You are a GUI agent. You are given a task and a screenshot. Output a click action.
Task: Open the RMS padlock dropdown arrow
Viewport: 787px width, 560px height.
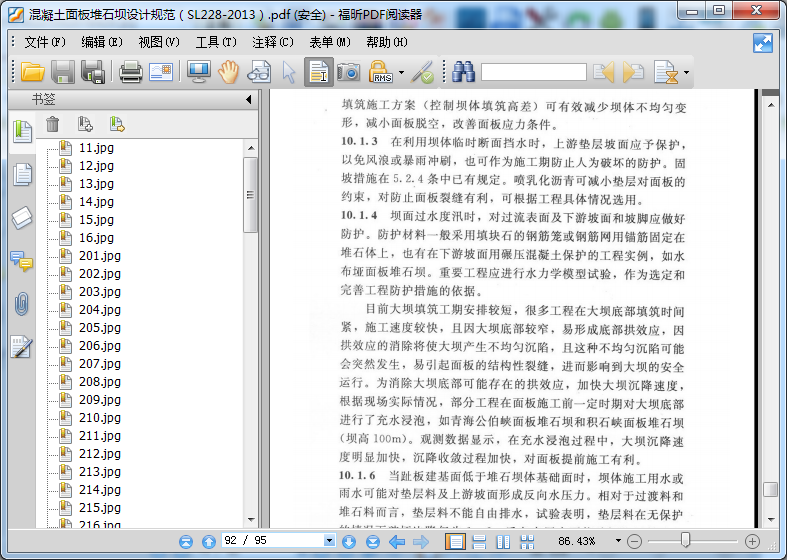(x=401, y=73)
